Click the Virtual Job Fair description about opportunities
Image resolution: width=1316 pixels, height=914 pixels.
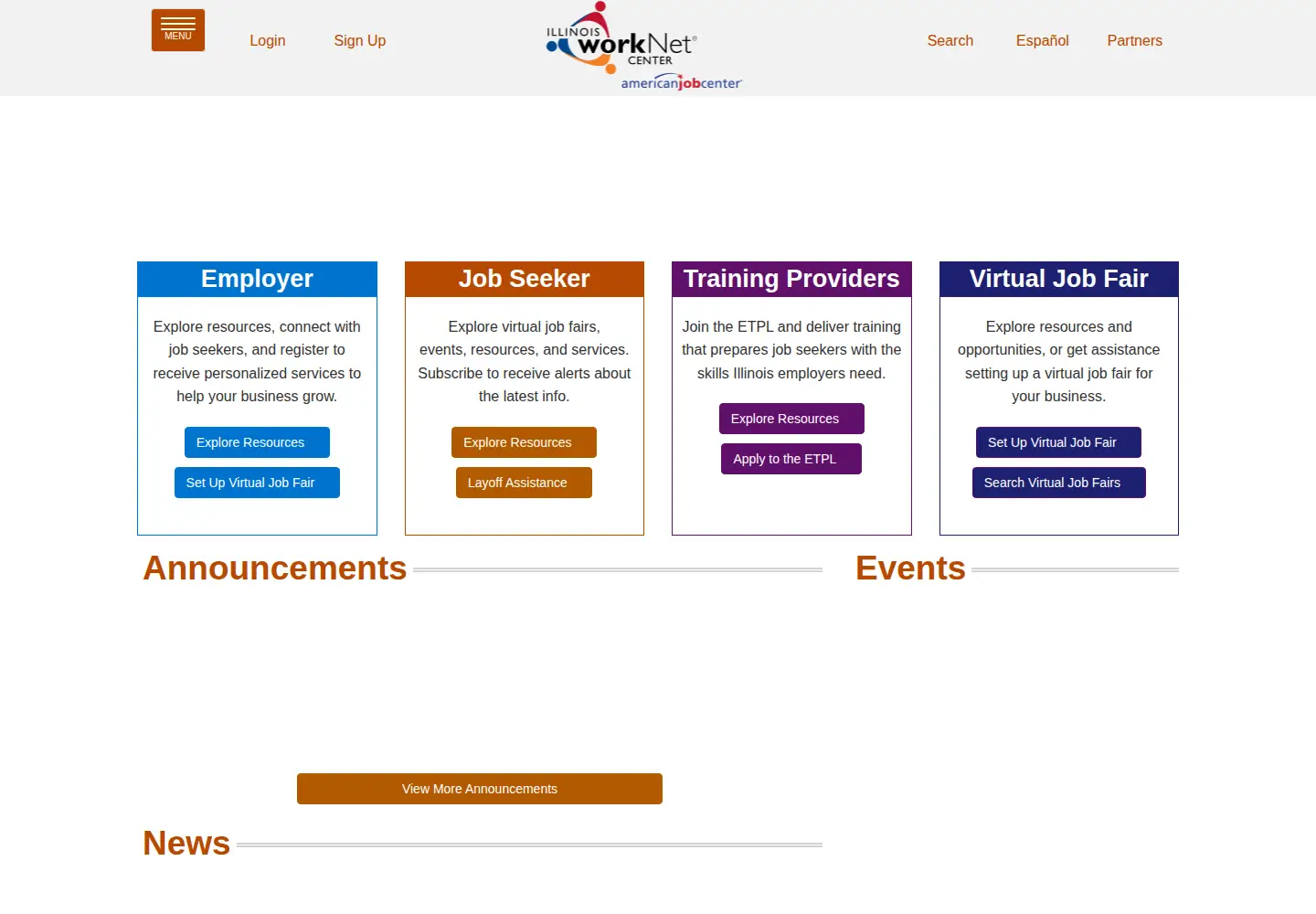1059,361
